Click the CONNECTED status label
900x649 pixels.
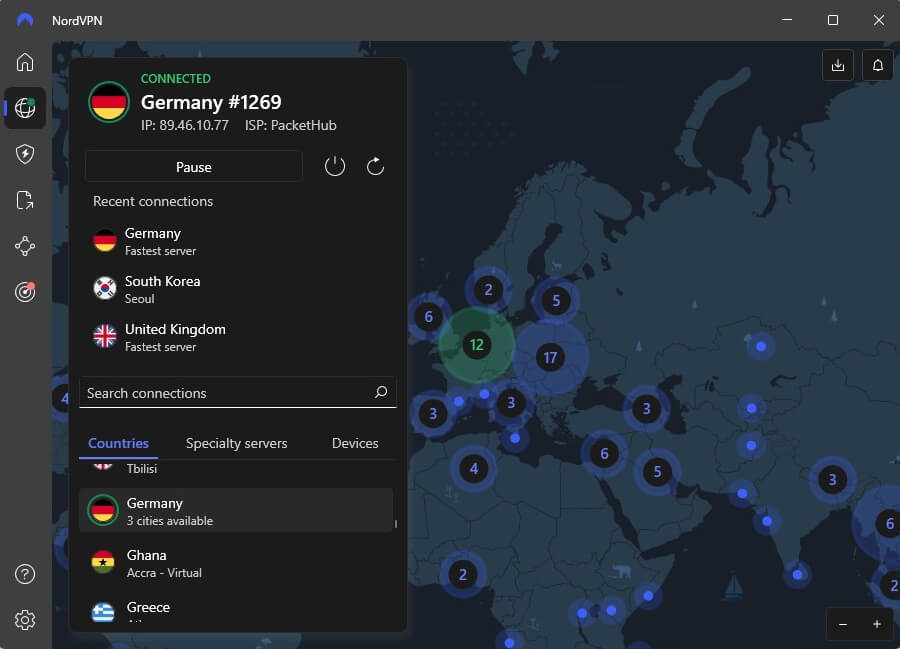click(x=176, y=78)
